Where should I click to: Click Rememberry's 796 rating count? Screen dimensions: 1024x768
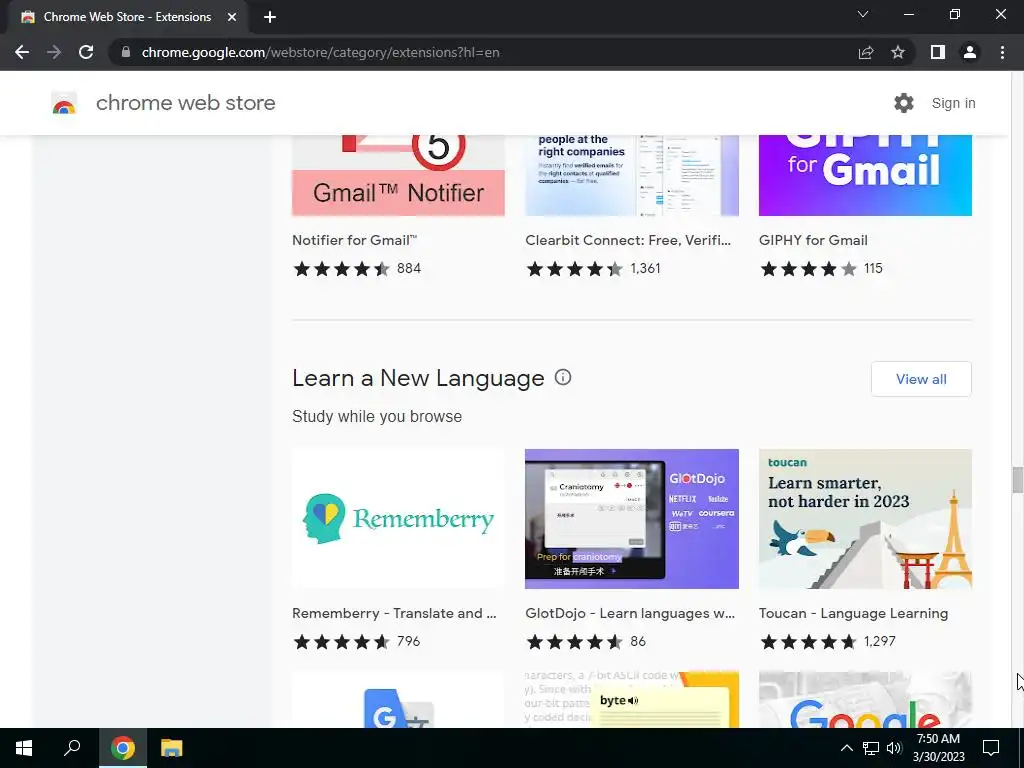[409, 641]
